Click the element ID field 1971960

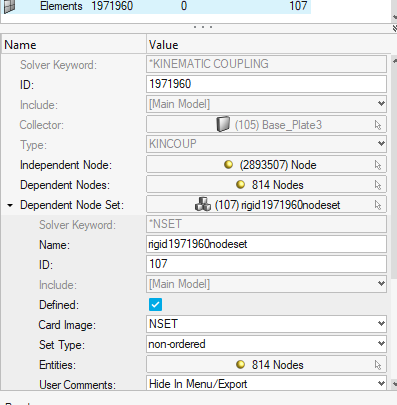[x=266, y=84]
